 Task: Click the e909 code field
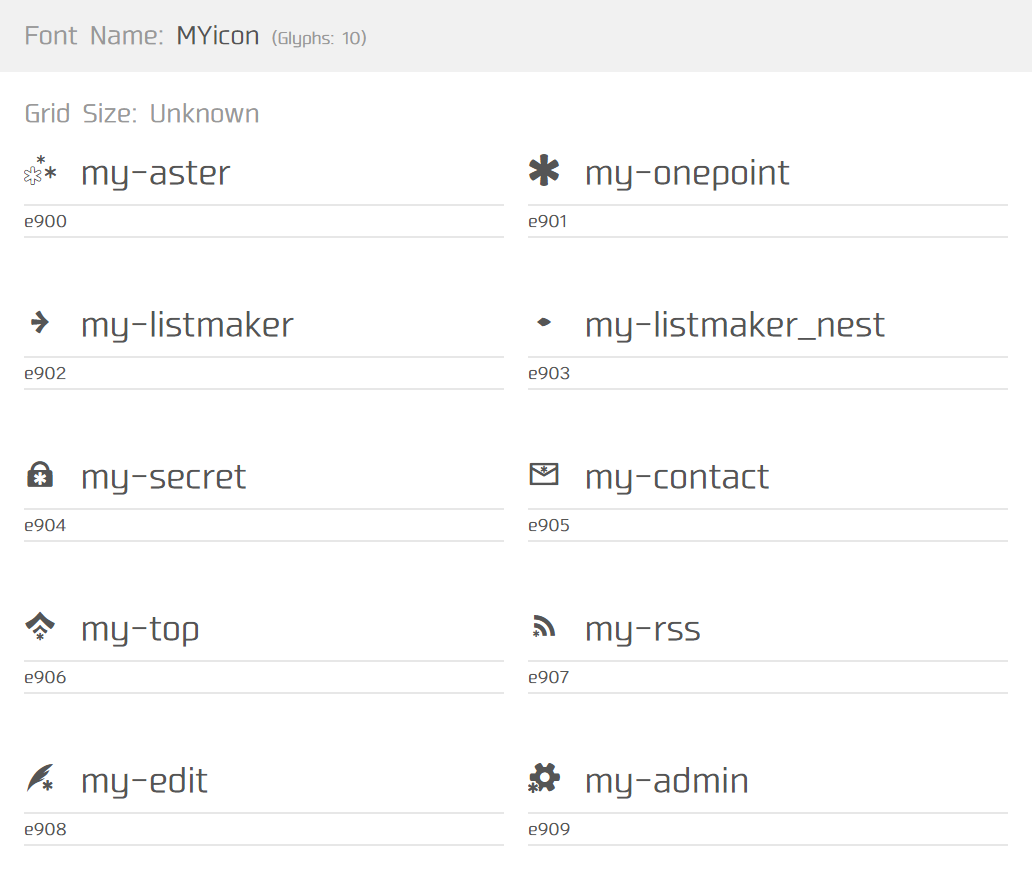pyautogui.click(x=768, y=830)
